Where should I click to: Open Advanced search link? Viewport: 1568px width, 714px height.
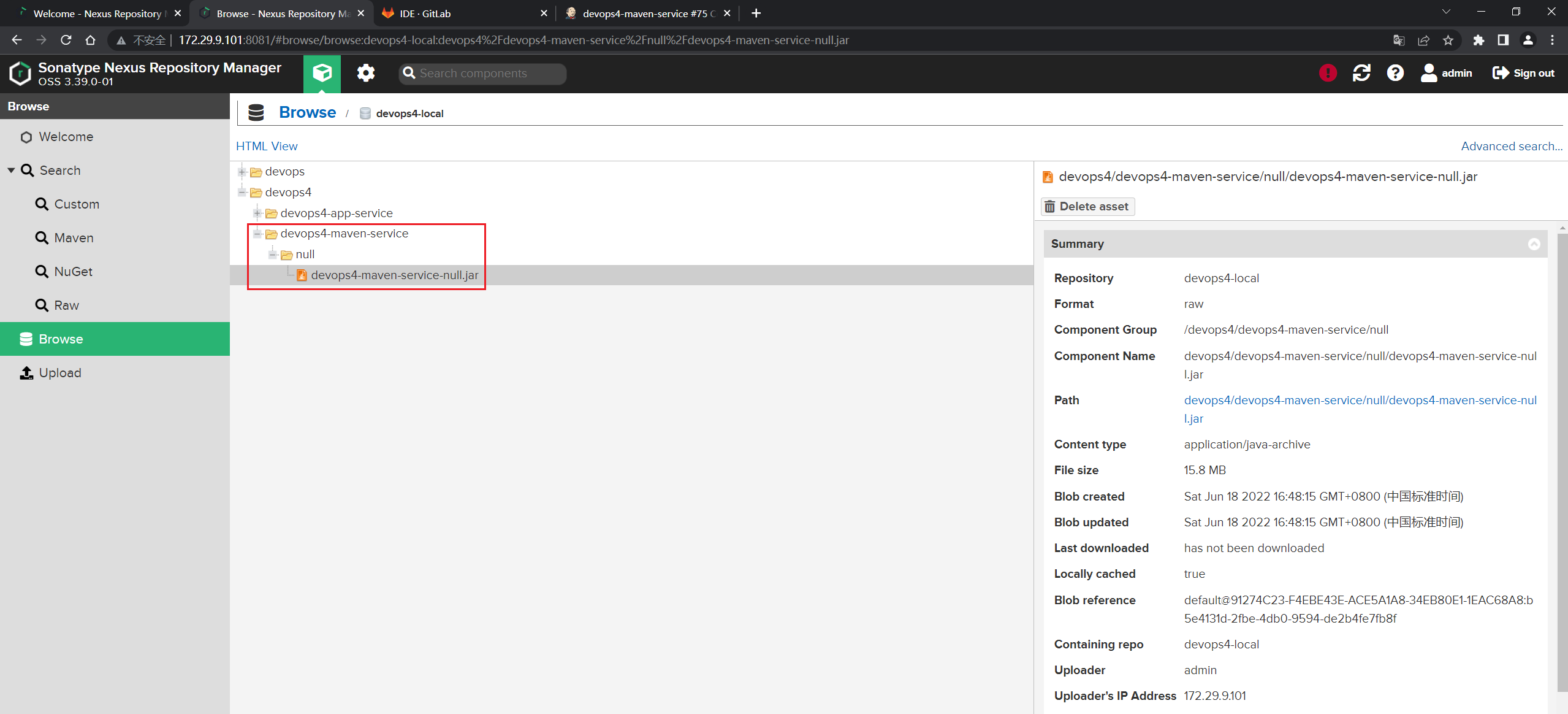click(1512, 146)
